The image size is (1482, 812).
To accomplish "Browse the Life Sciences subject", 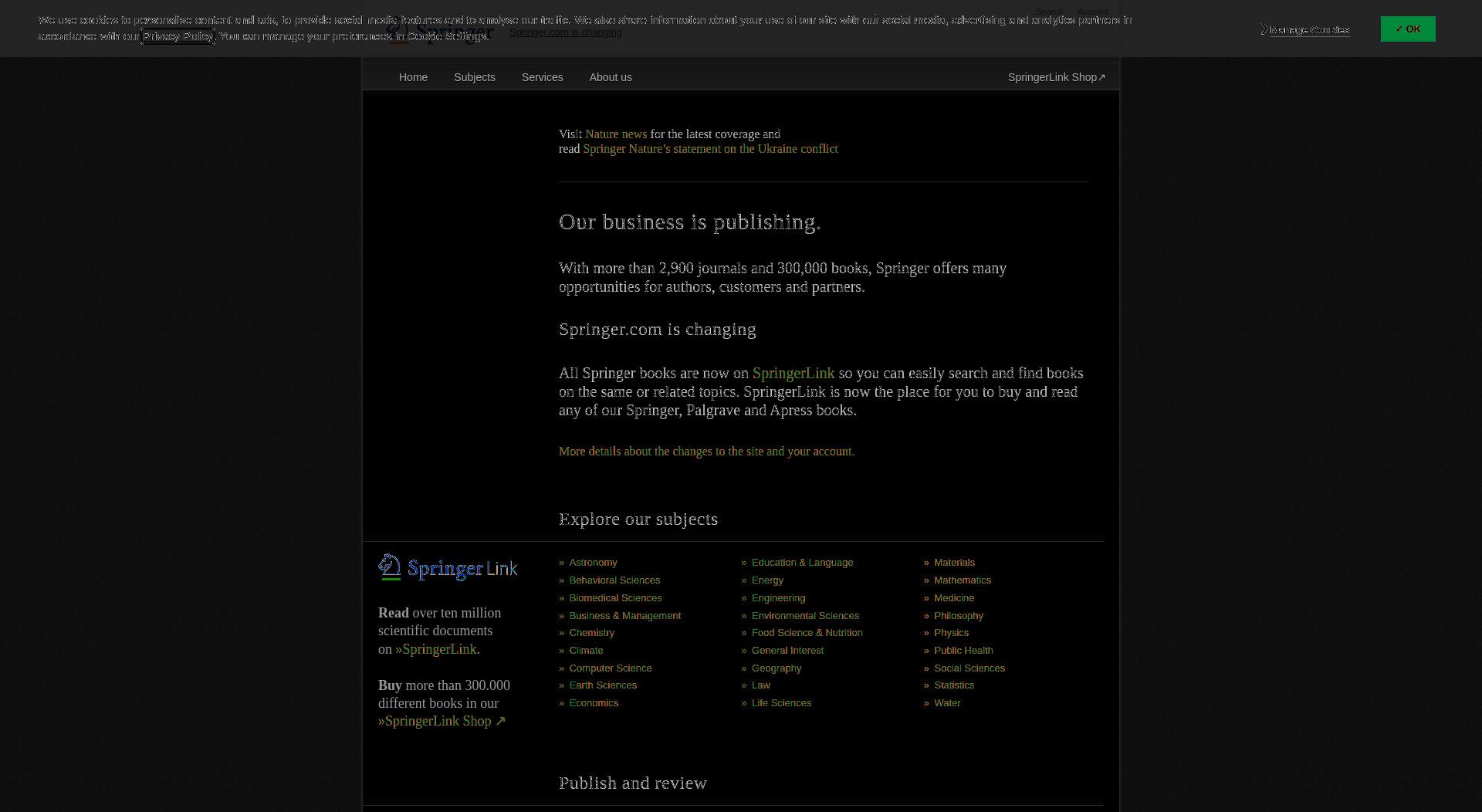I will [781, 703].
